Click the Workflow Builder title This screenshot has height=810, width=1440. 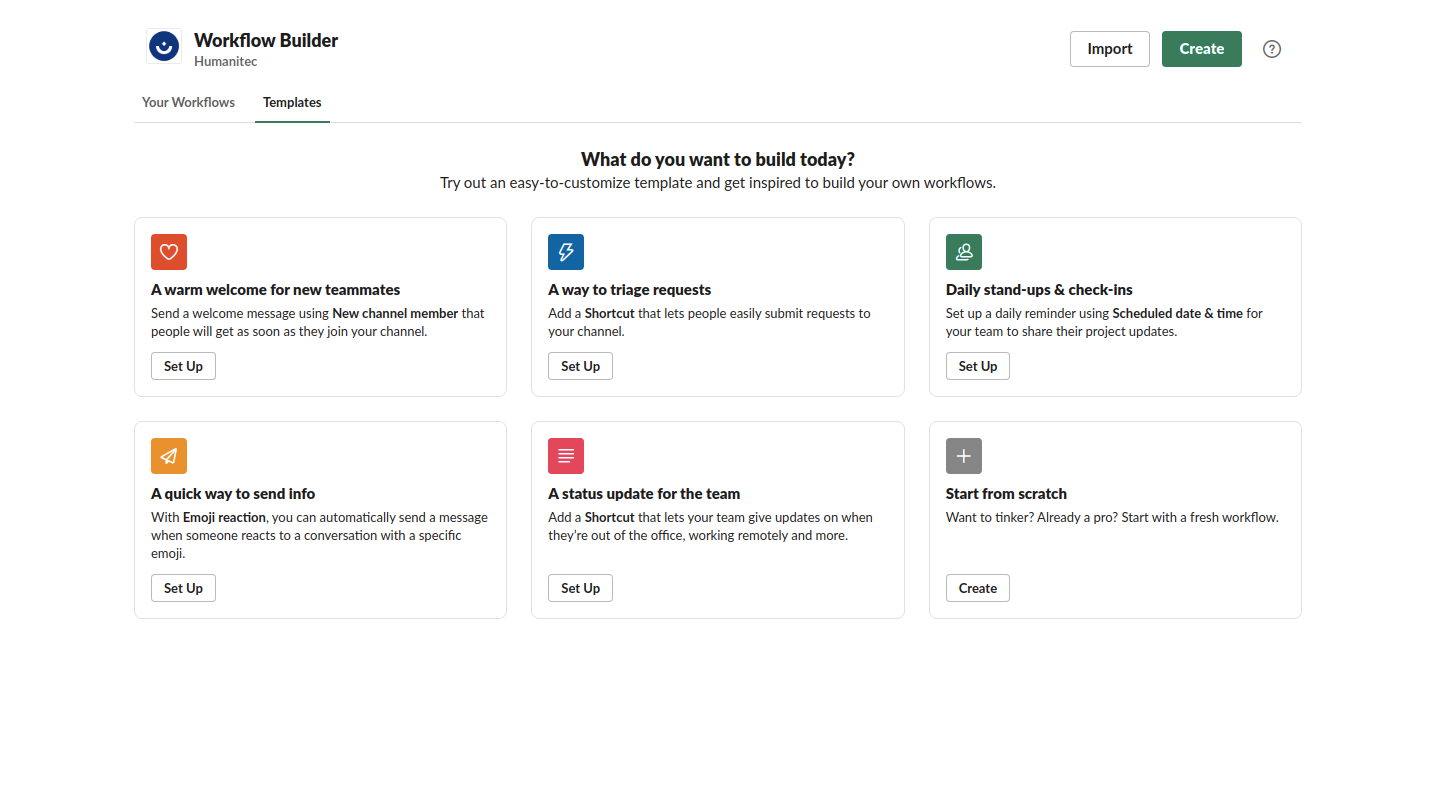[x=266, y=41]
